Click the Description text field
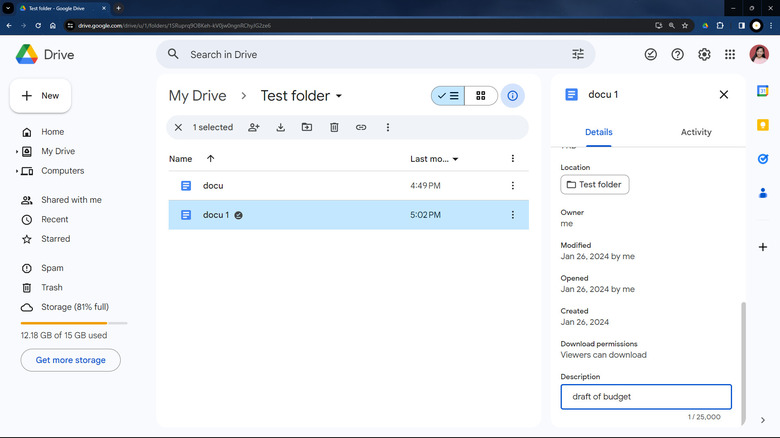780x438 pixels. pos(646,397)
